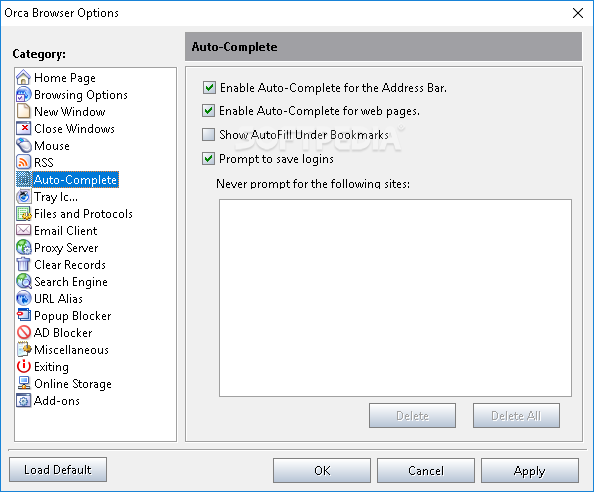The width and height of the screenshot is (594, 492).
Task: Select the RSS category
Action: click(44, 162)
